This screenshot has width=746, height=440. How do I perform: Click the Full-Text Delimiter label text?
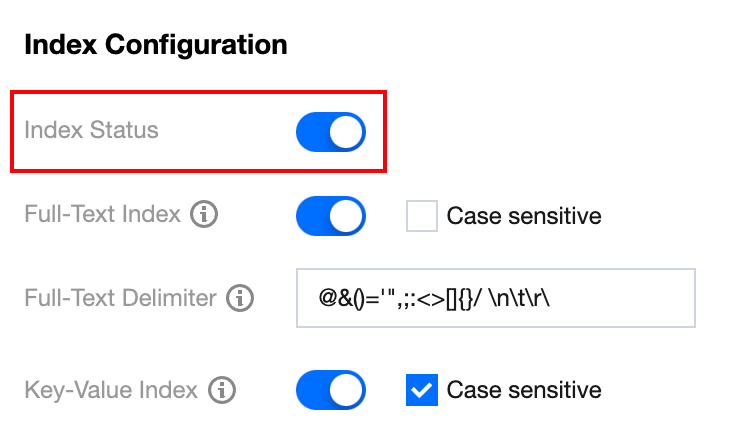120,298
